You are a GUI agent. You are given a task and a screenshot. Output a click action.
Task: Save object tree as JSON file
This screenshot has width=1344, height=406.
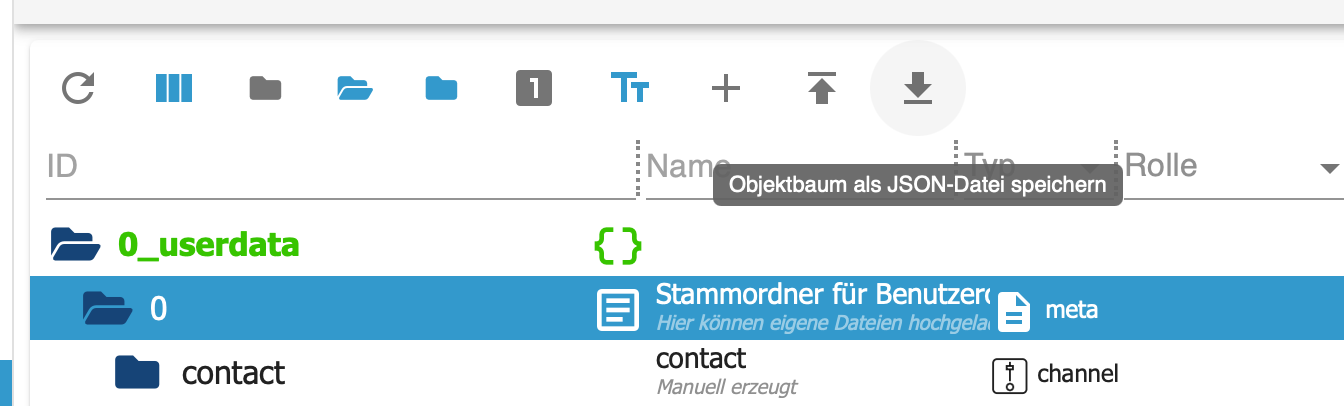tap(917, 89)
